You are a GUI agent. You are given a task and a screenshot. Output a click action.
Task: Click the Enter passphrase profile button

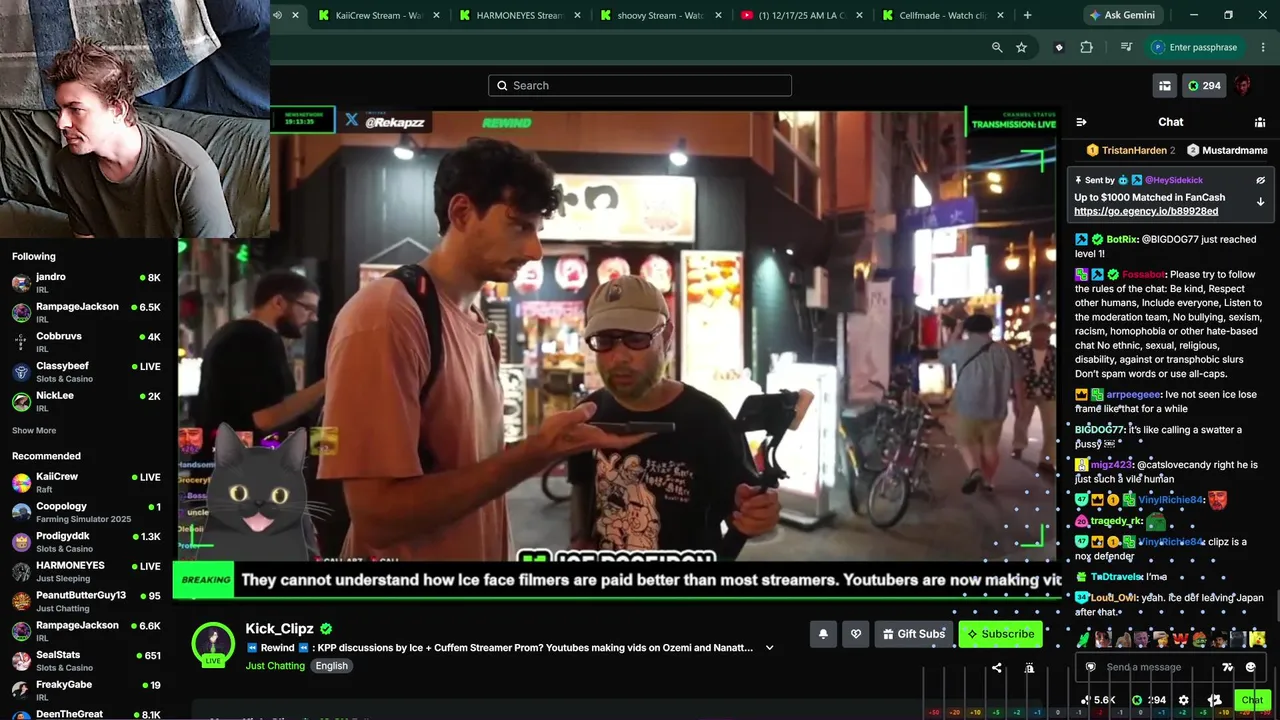(x=1194, y=47)
